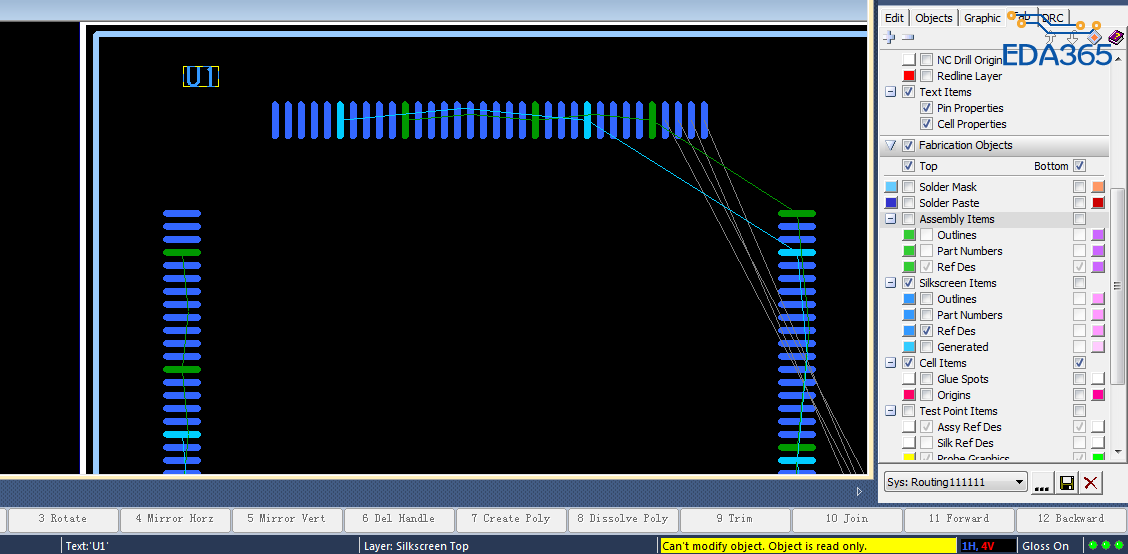Click the panel vertical scrollbar thumb
The width and height of the screenshot is (1128, 554).
1117,284
